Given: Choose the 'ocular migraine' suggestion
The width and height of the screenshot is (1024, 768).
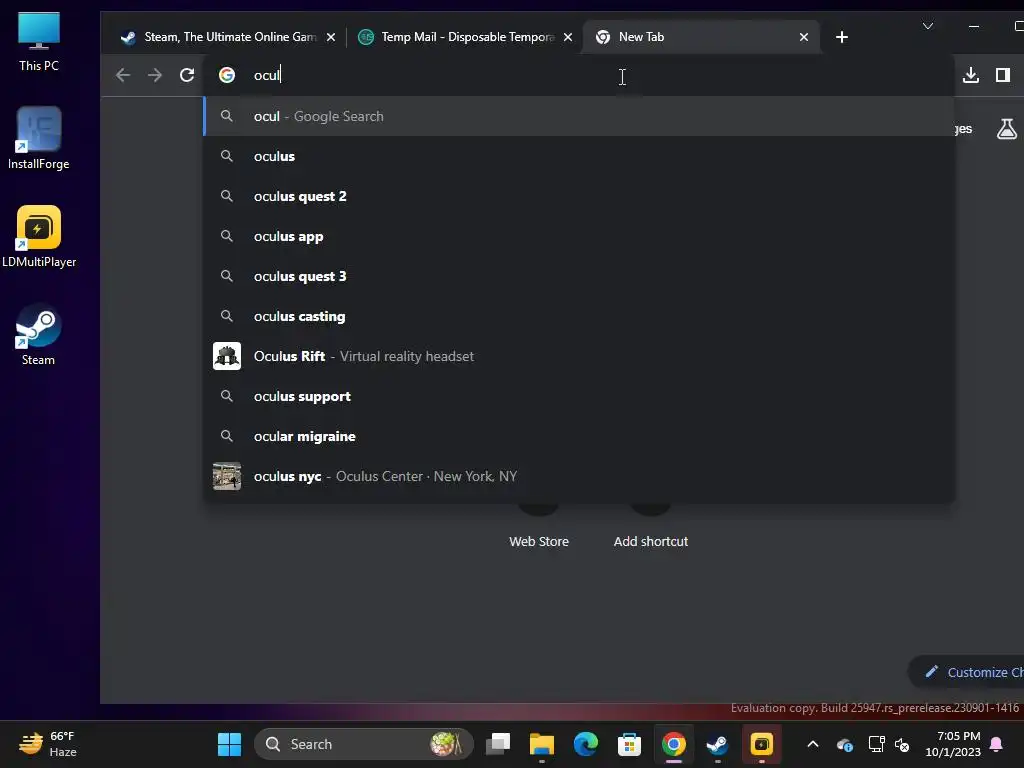Looking at the screenshot, I should pos(579,436).
